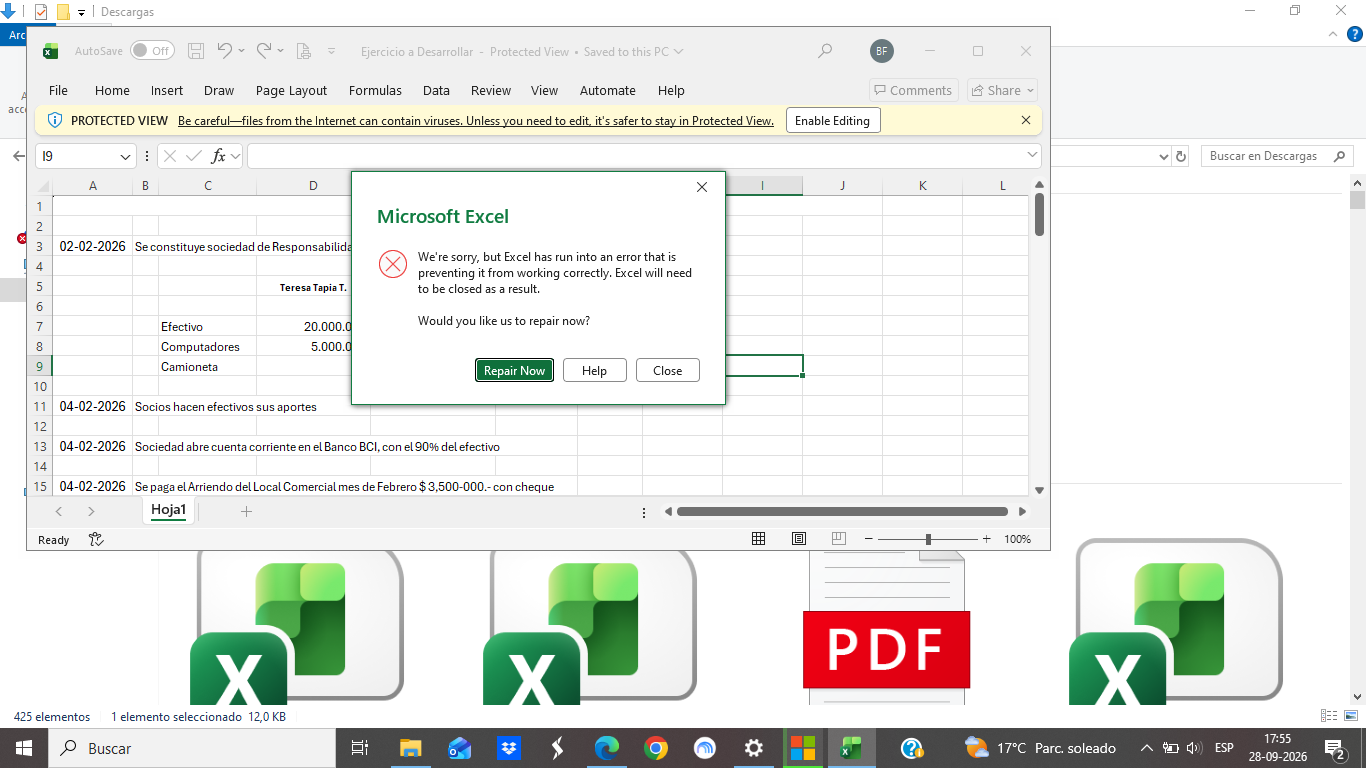Open the search magnifier in Excel title bar
The width and height of the screenshot is (1366, 768).
coord(825,51)
